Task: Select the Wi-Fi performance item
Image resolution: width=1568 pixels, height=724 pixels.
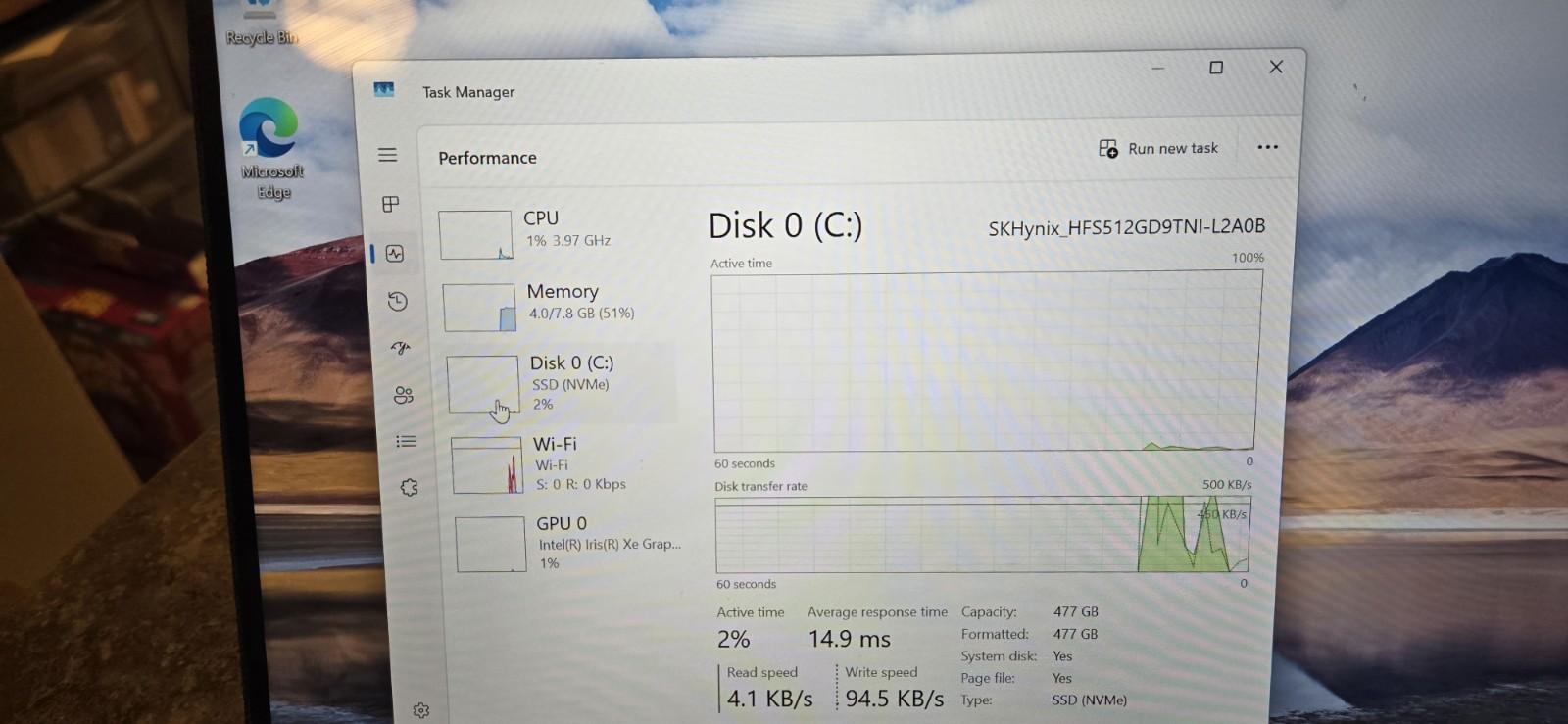Action: [x=564, y=464]
